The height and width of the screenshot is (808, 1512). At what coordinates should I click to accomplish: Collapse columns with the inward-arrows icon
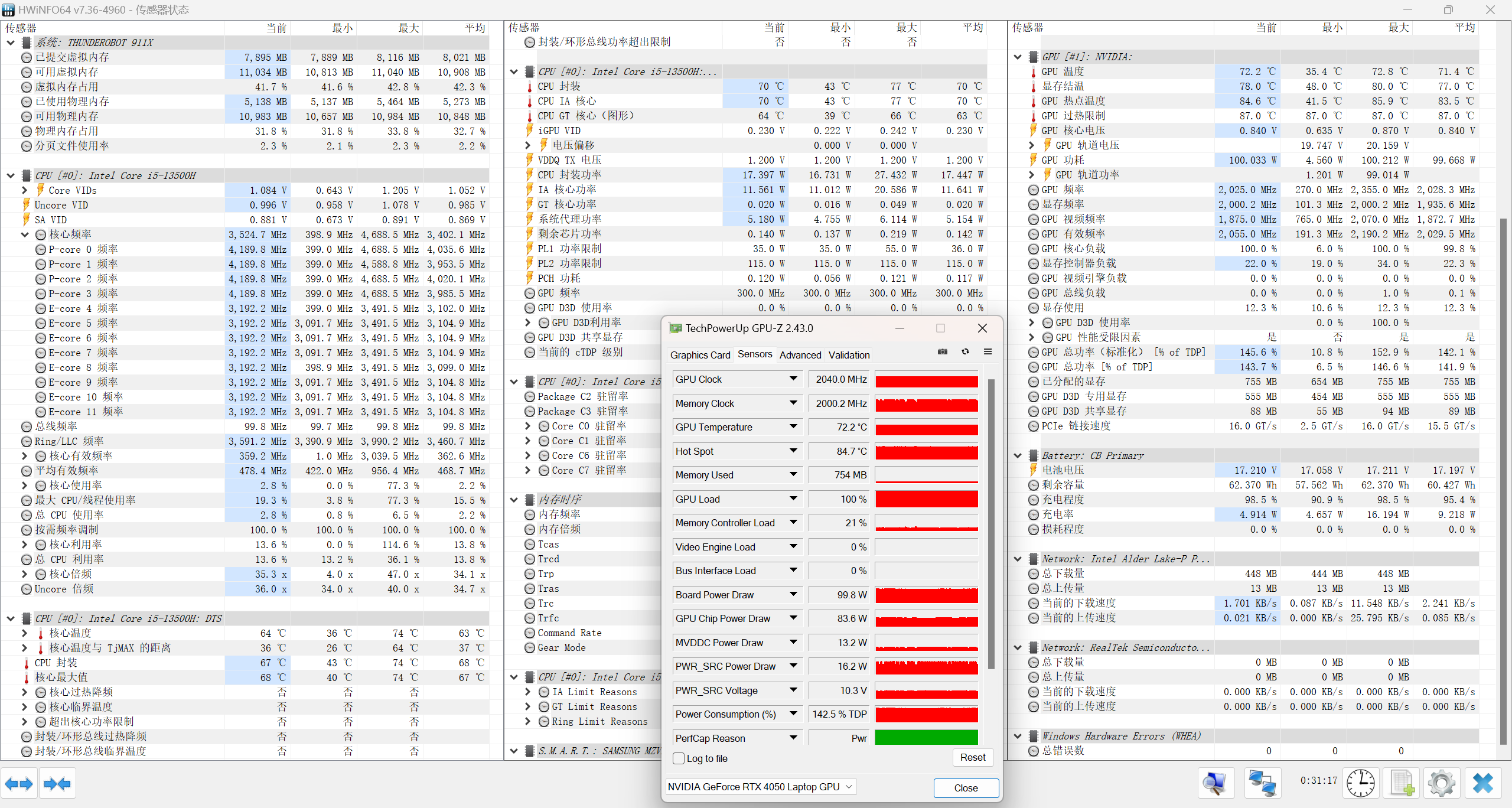[57, 783]
